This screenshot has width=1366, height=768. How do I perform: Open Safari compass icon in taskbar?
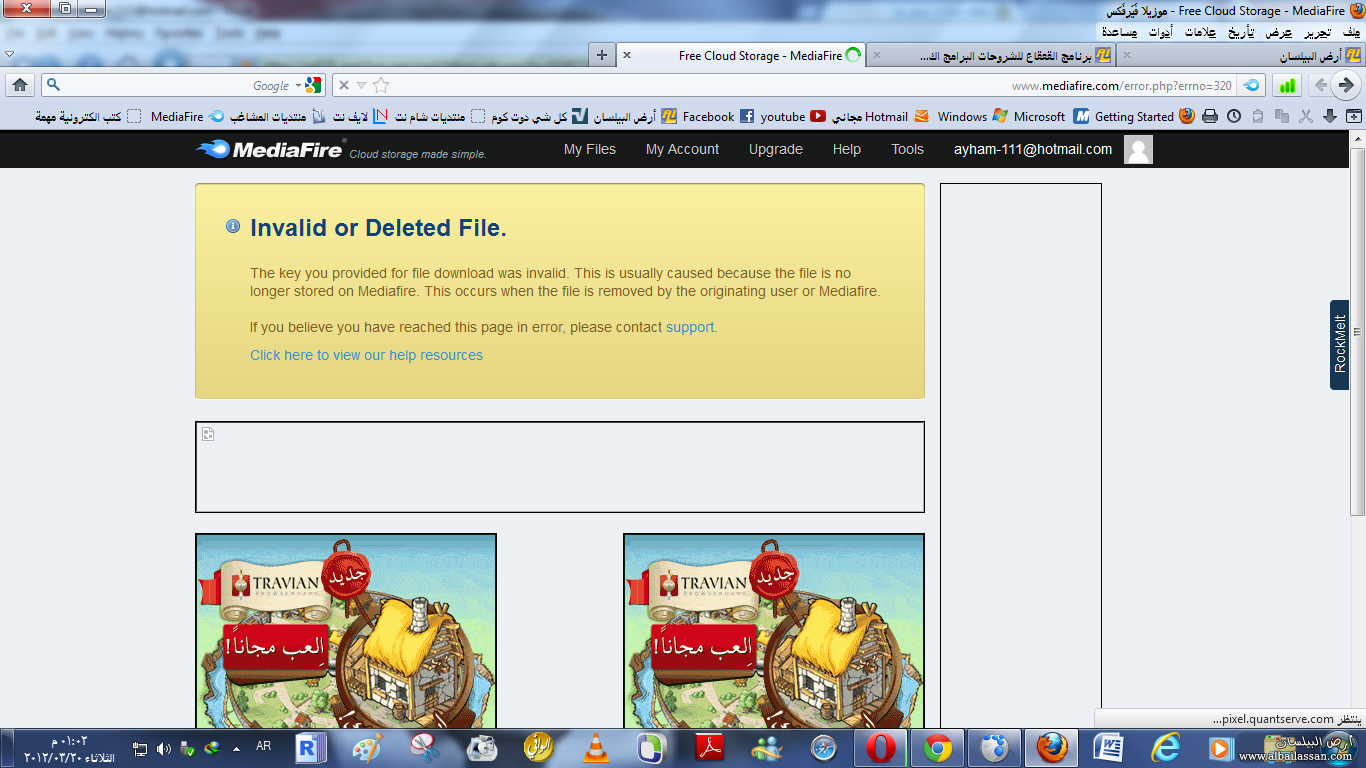[x=823, y=748]
